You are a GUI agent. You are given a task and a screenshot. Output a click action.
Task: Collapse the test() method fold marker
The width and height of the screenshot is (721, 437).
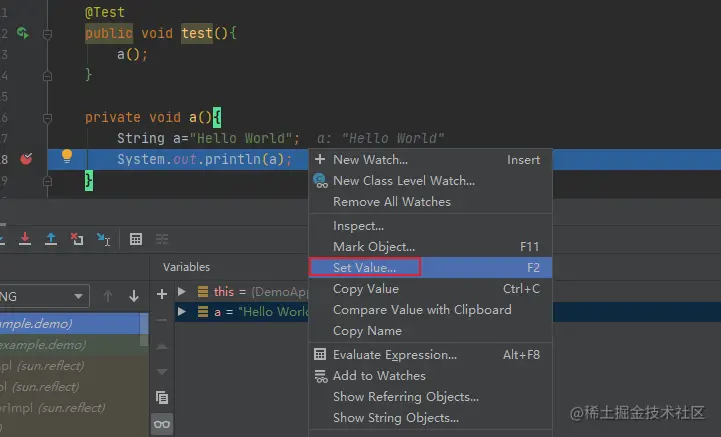(x=47, y=34)
